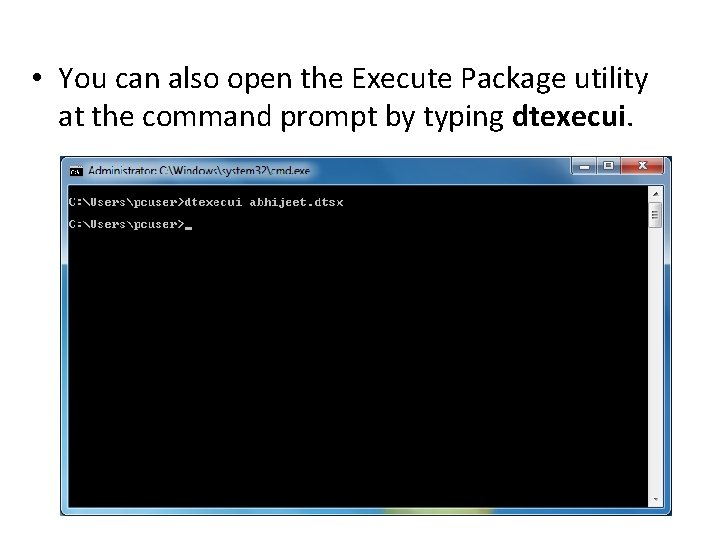Click the typed dtexecui command in console
Image resolution: width=720 pixels, height=540 pixels.
point(213,202)
